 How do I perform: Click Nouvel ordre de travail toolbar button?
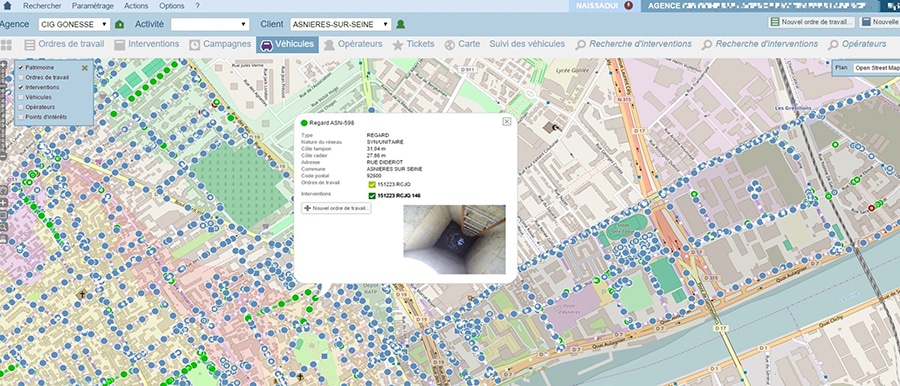(812, 22)
